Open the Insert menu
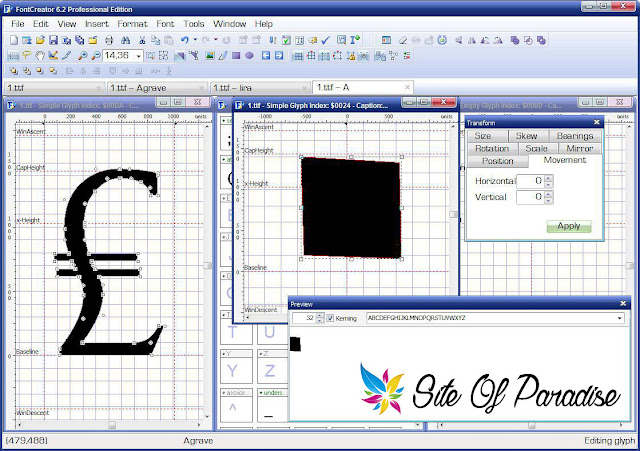The image size is (640, 451). (x=97, y=24)
